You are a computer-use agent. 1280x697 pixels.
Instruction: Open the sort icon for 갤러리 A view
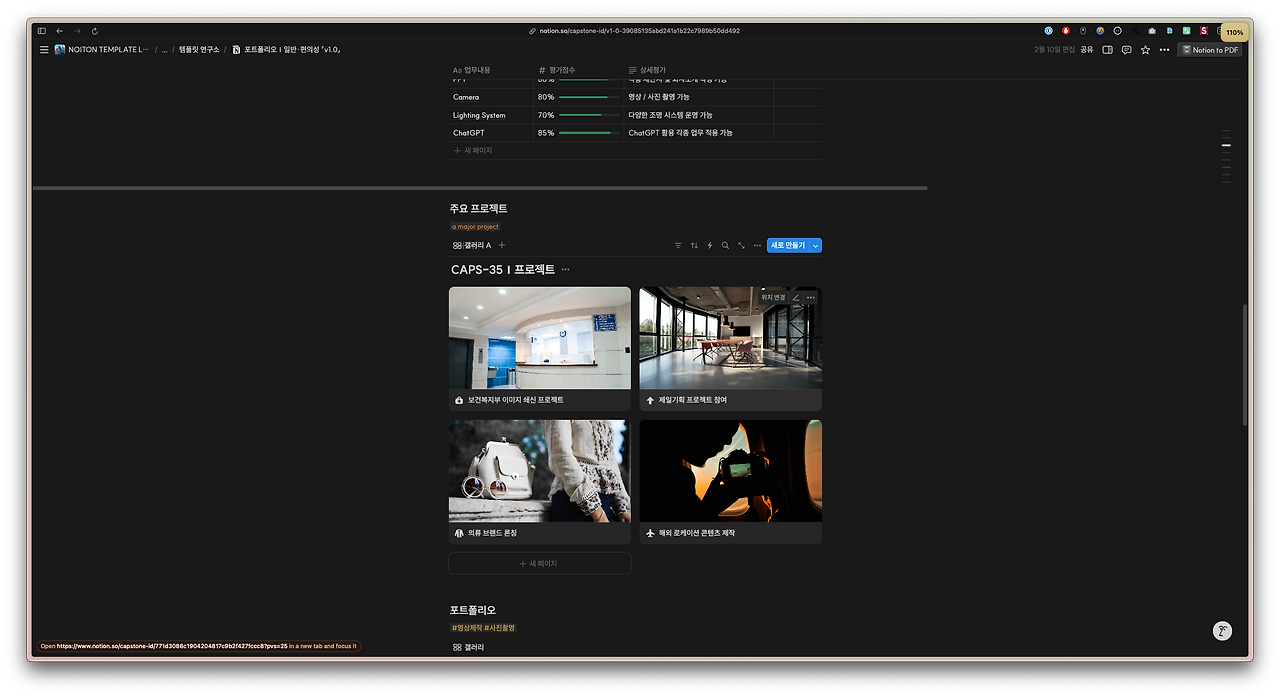pos(694,245)
